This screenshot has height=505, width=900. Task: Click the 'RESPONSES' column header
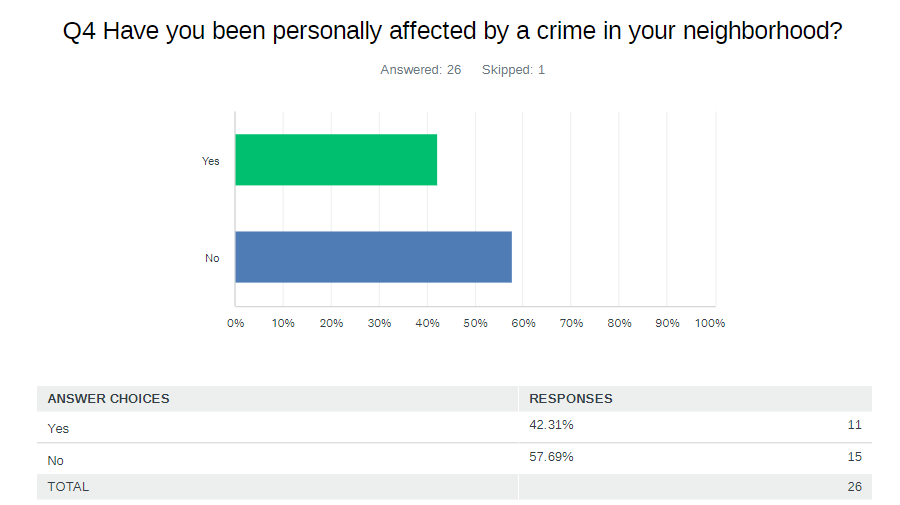pos(571,398)
